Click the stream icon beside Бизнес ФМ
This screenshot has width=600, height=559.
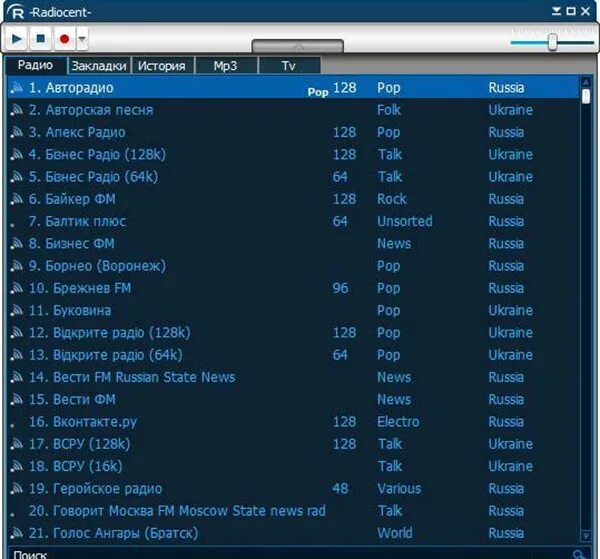point(16,243)
